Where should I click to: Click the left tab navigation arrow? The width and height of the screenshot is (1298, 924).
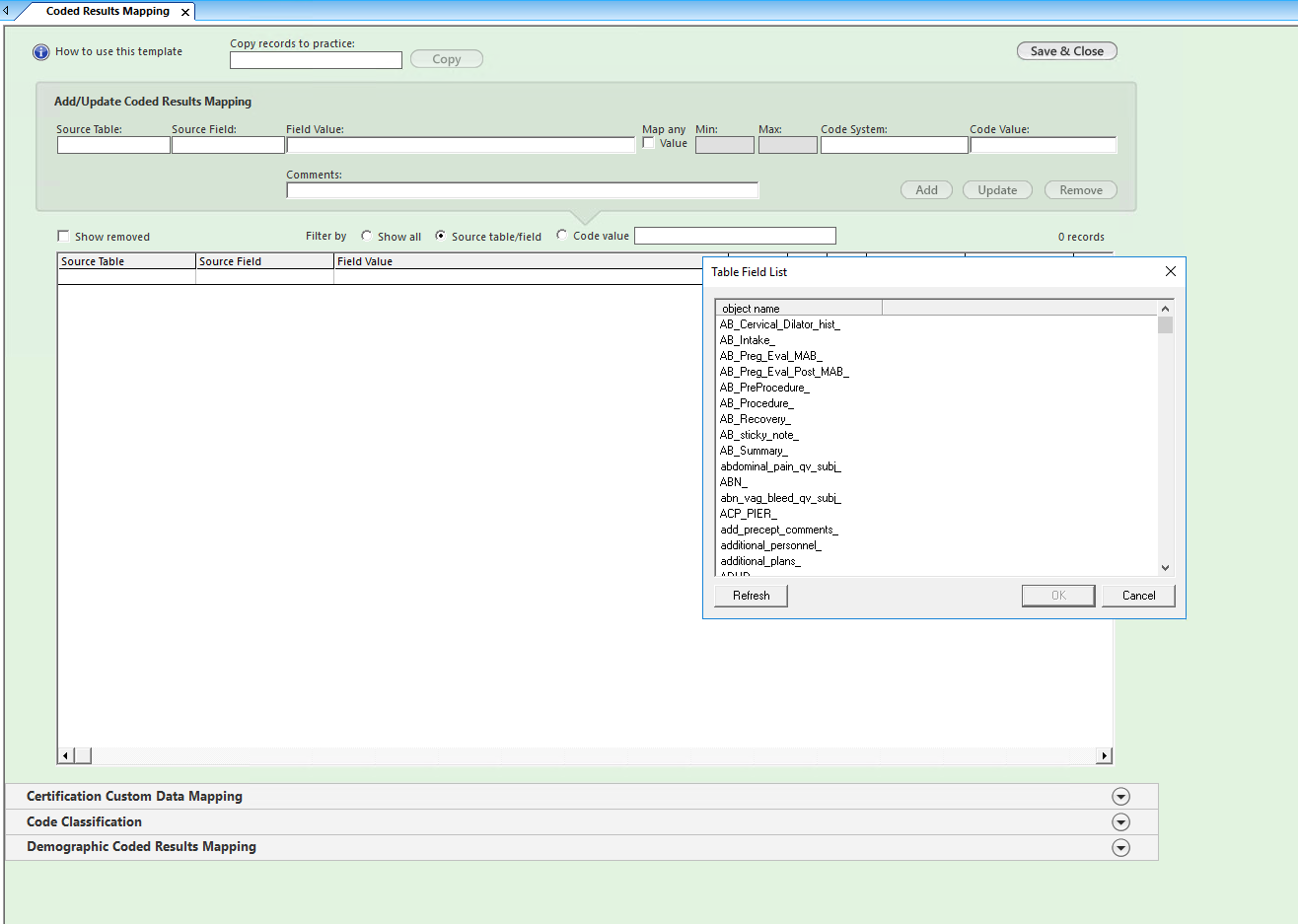pyautogui.click(x=5, y=11)
